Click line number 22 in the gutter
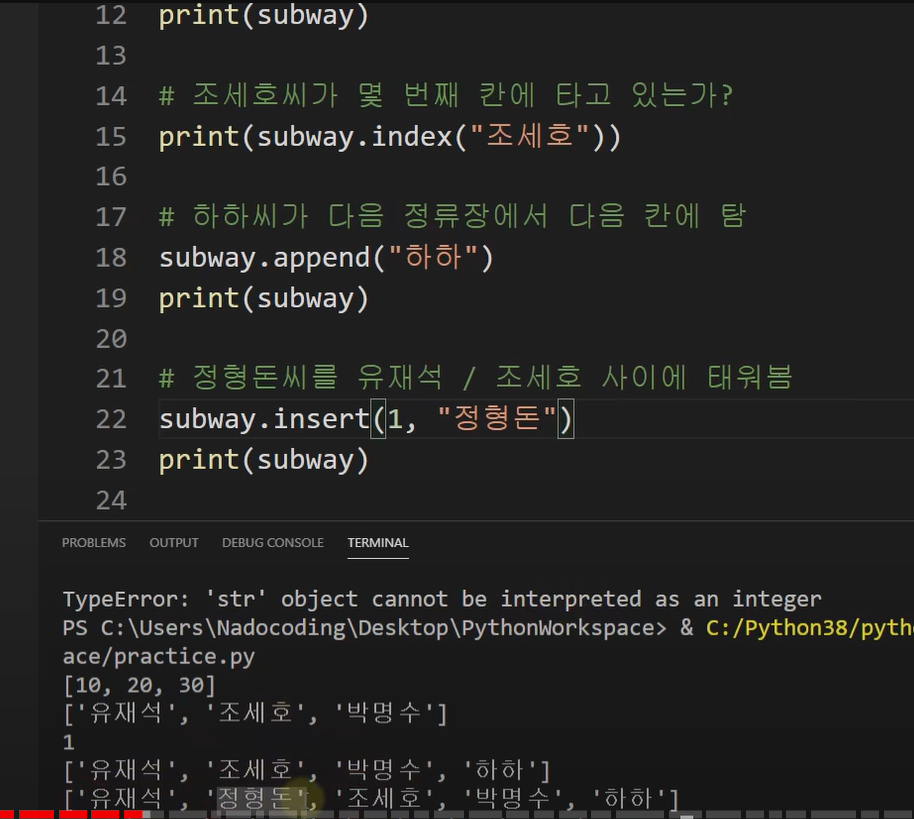 coord(111,420)
